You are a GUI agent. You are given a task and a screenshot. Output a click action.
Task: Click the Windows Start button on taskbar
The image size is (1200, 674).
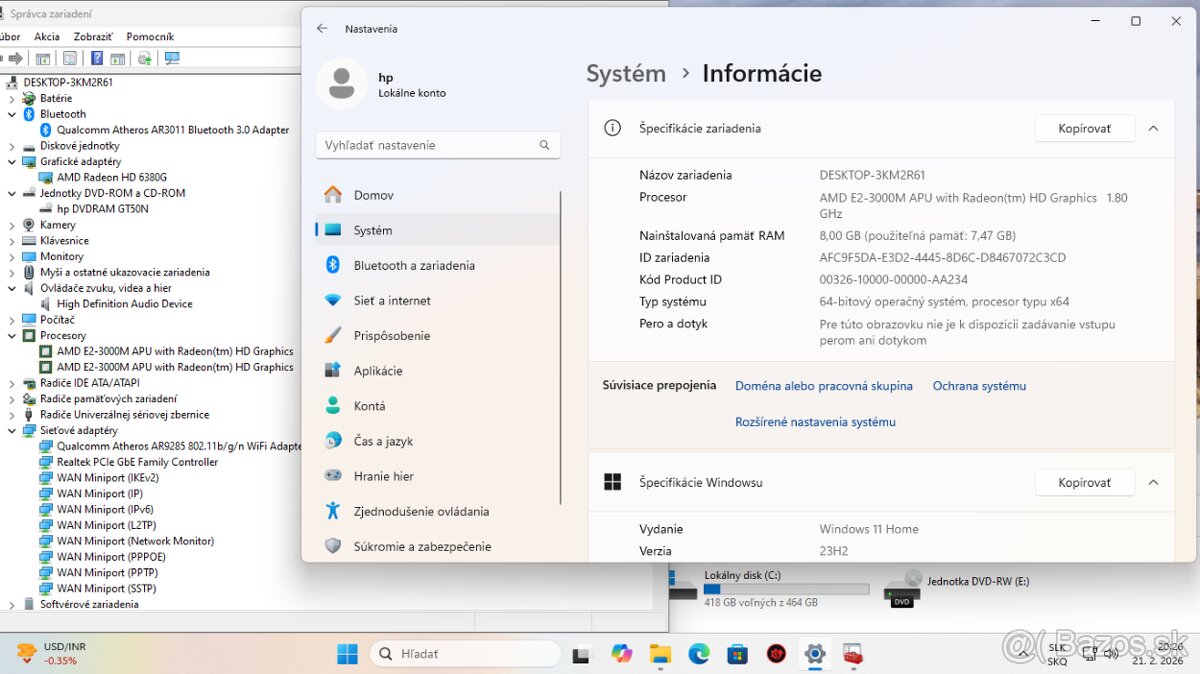[x=347, y=654]
